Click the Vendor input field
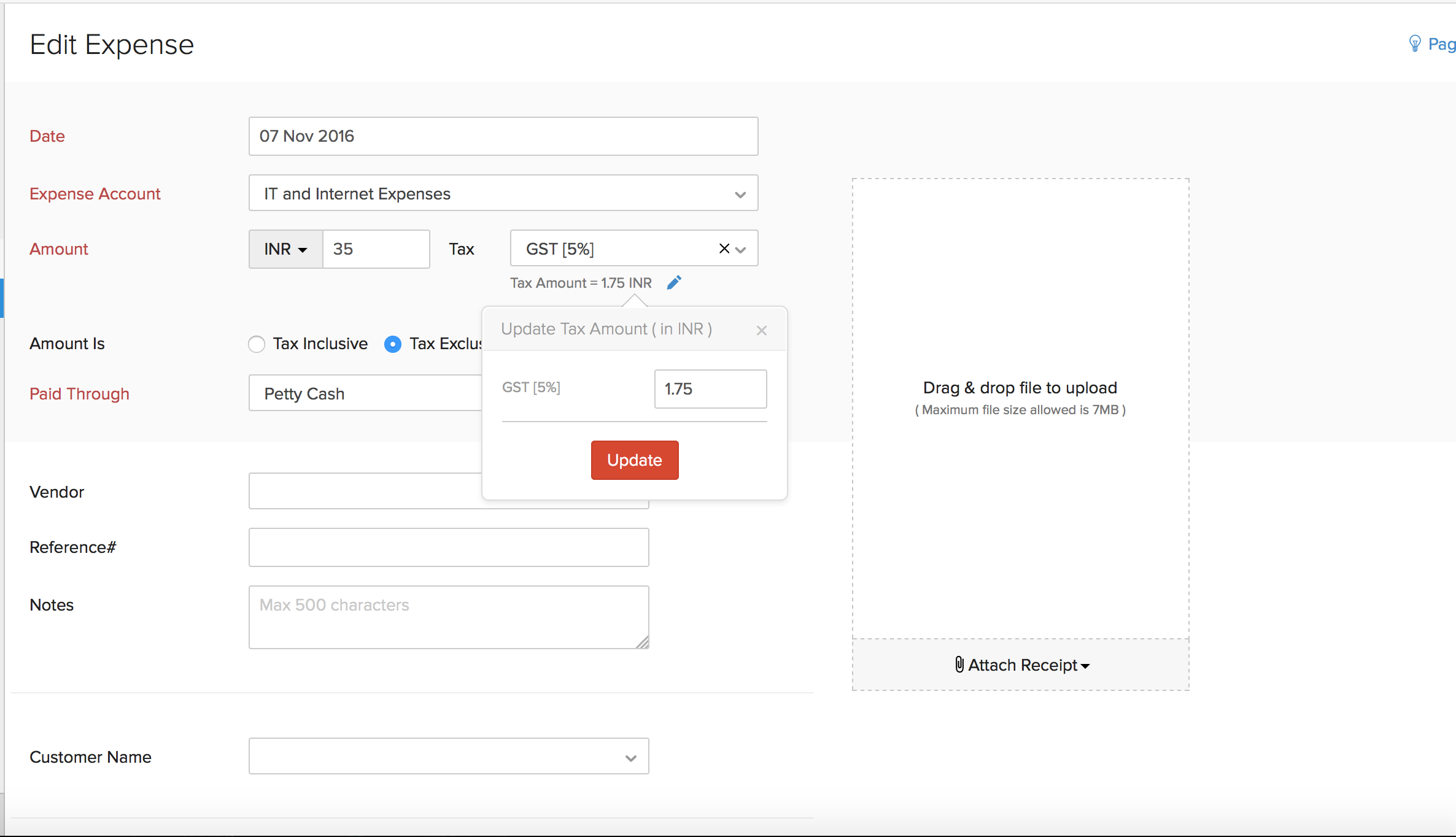Screen dimensions: 1456x837 365,491
